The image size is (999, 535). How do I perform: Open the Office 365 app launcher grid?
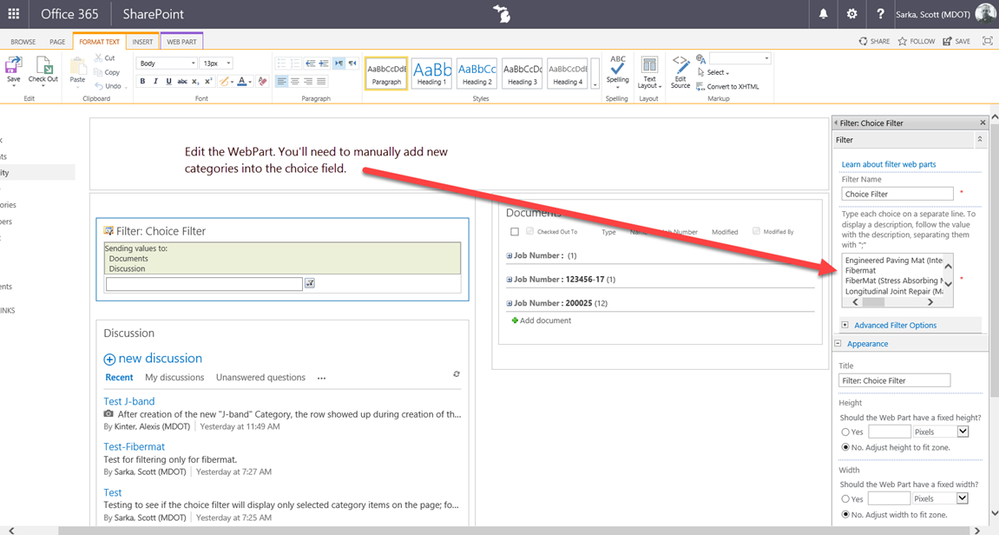pyautogui.click(x=13, y=13)
